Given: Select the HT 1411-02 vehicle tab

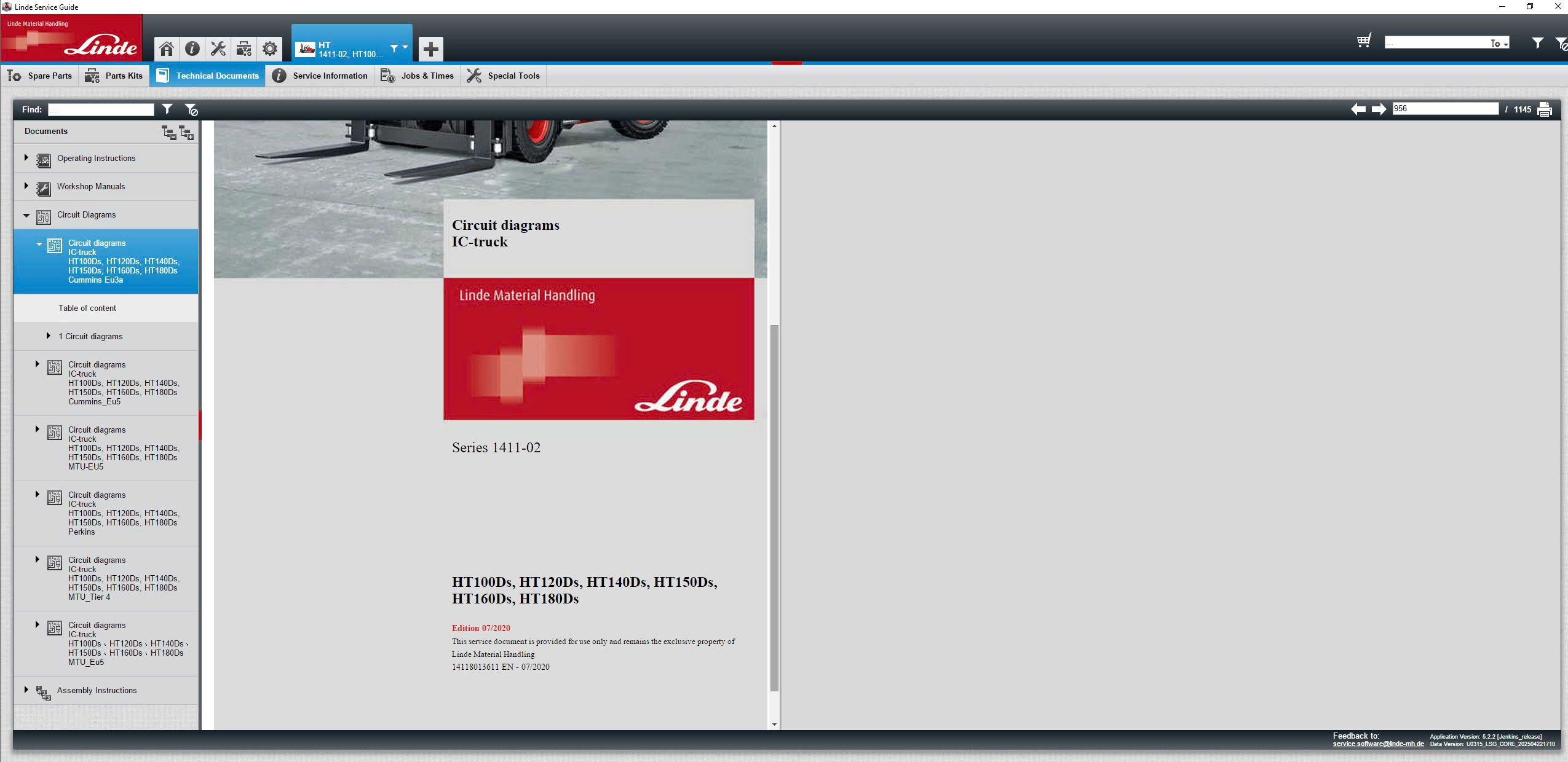Looking at the screenshot, I should (352, 44).
